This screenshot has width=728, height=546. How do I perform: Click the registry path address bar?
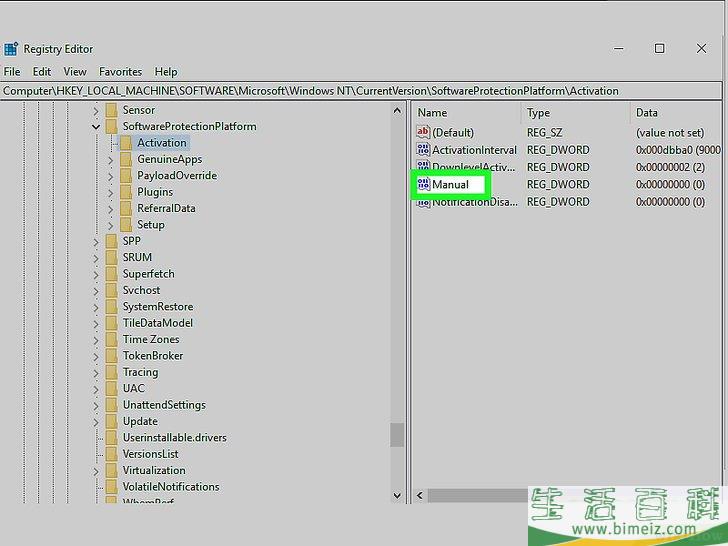click(361, 91)
